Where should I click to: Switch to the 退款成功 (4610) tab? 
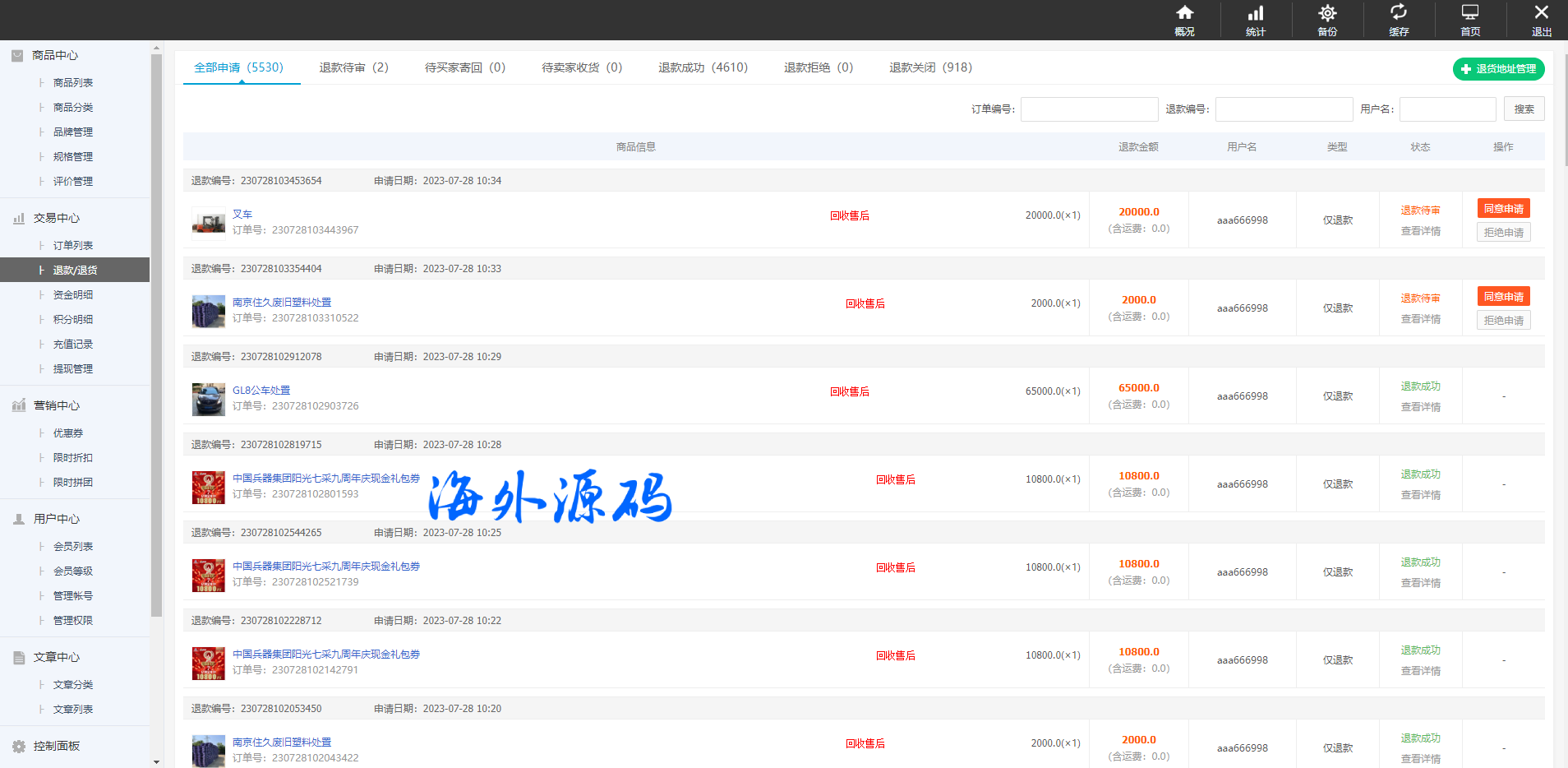[x=703, y=67]
